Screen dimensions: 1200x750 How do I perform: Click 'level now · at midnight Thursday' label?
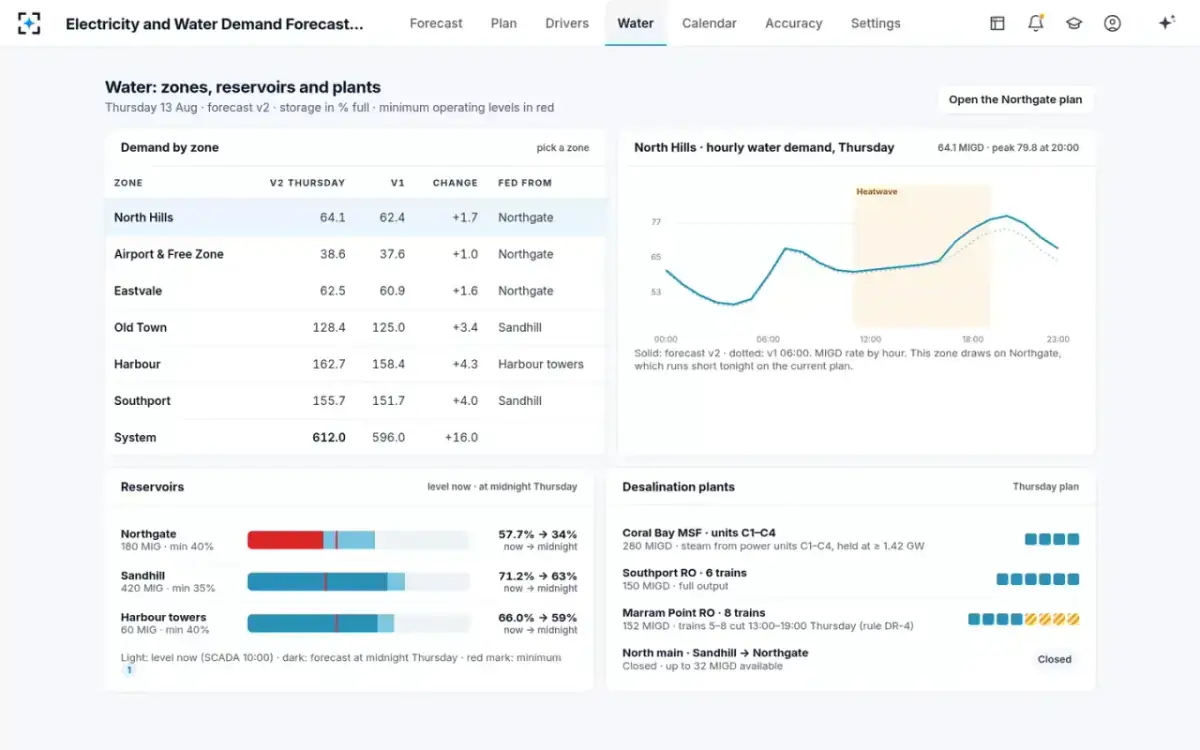tap(502, 487)
